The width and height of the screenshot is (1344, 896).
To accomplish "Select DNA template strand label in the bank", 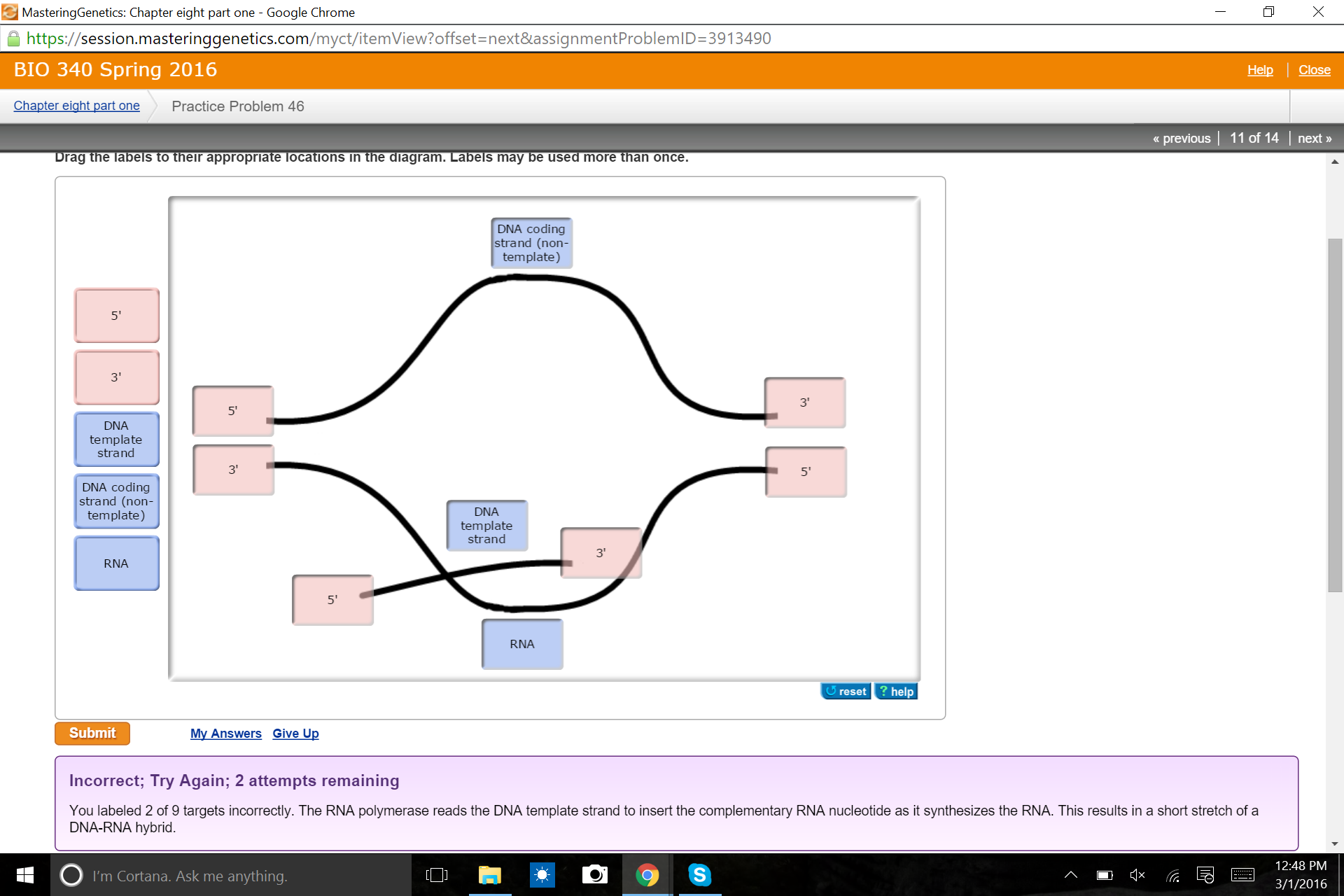I will pyautogui.click(x=116, y=439).
